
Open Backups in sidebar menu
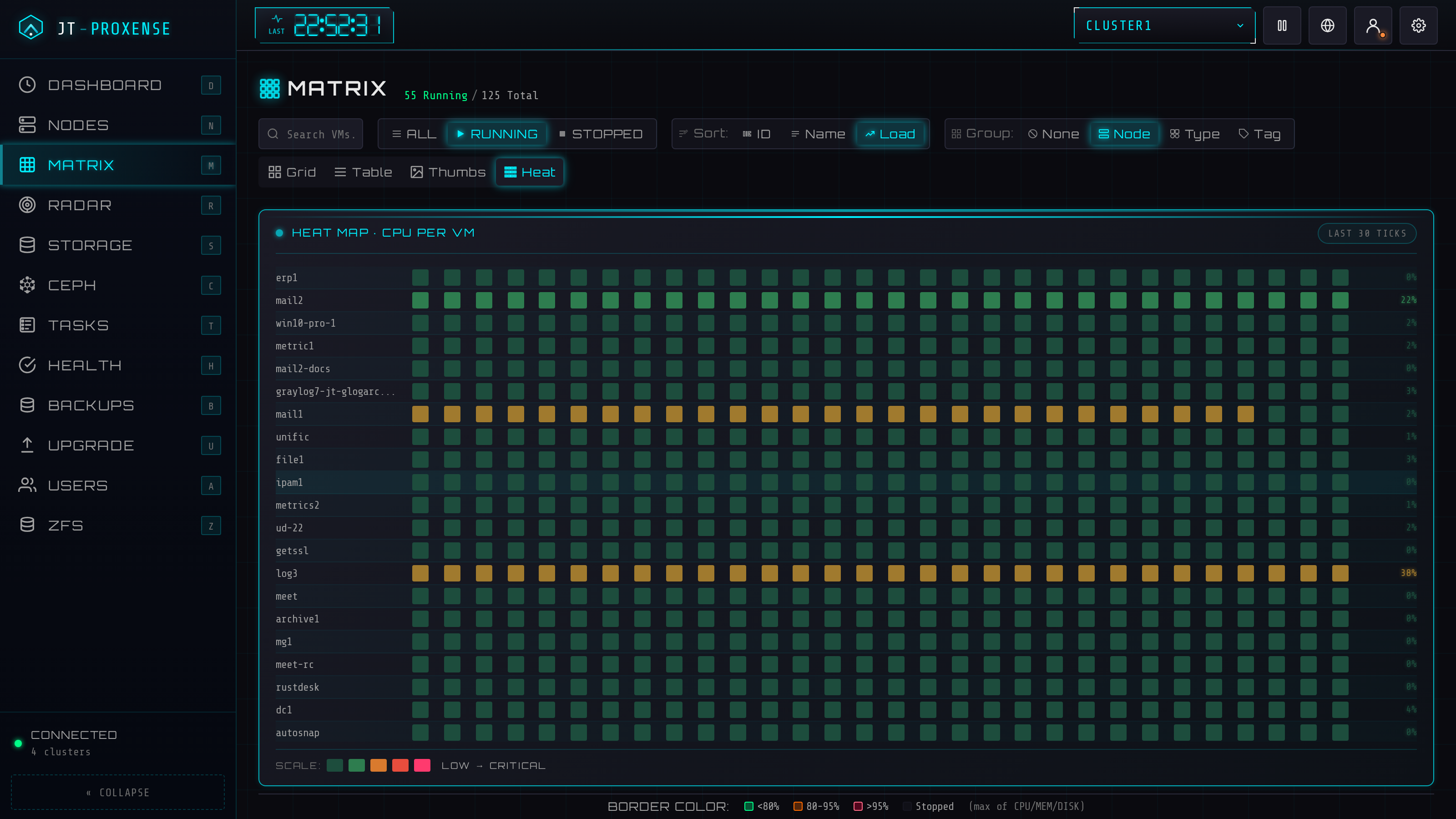[118, 405]
